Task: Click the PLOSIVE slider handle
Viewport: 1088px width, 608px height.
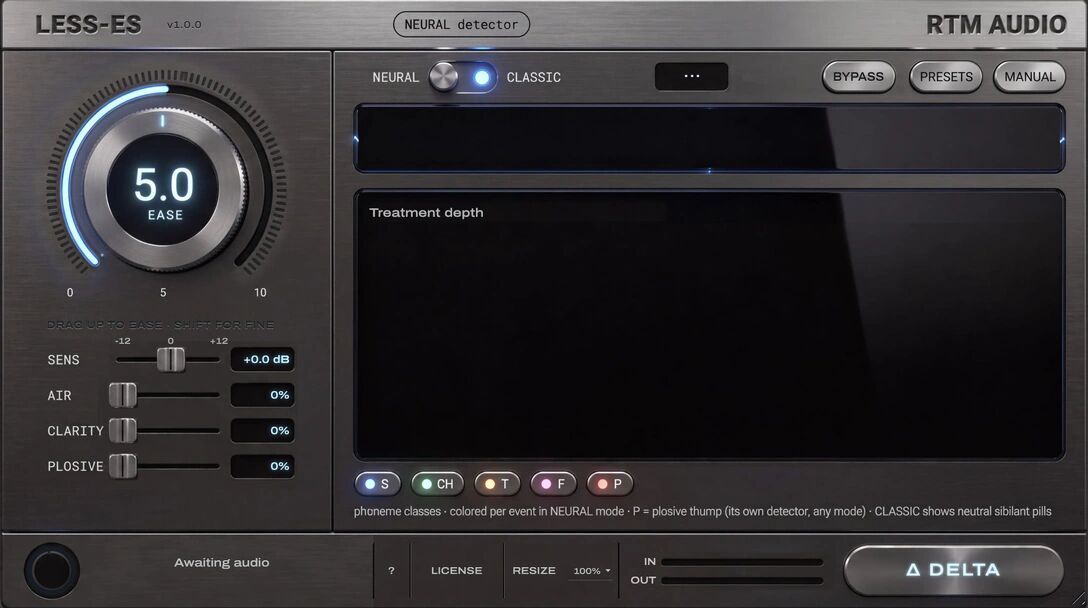Action: coord(123,466)
